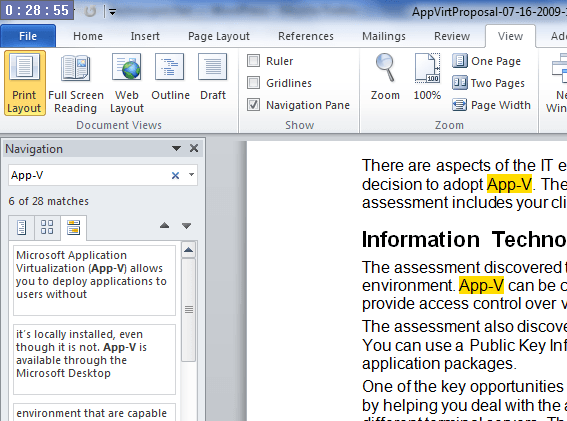567x421 pixels.
Task: Open the Home ribbon tab
Action: [88, 36]
